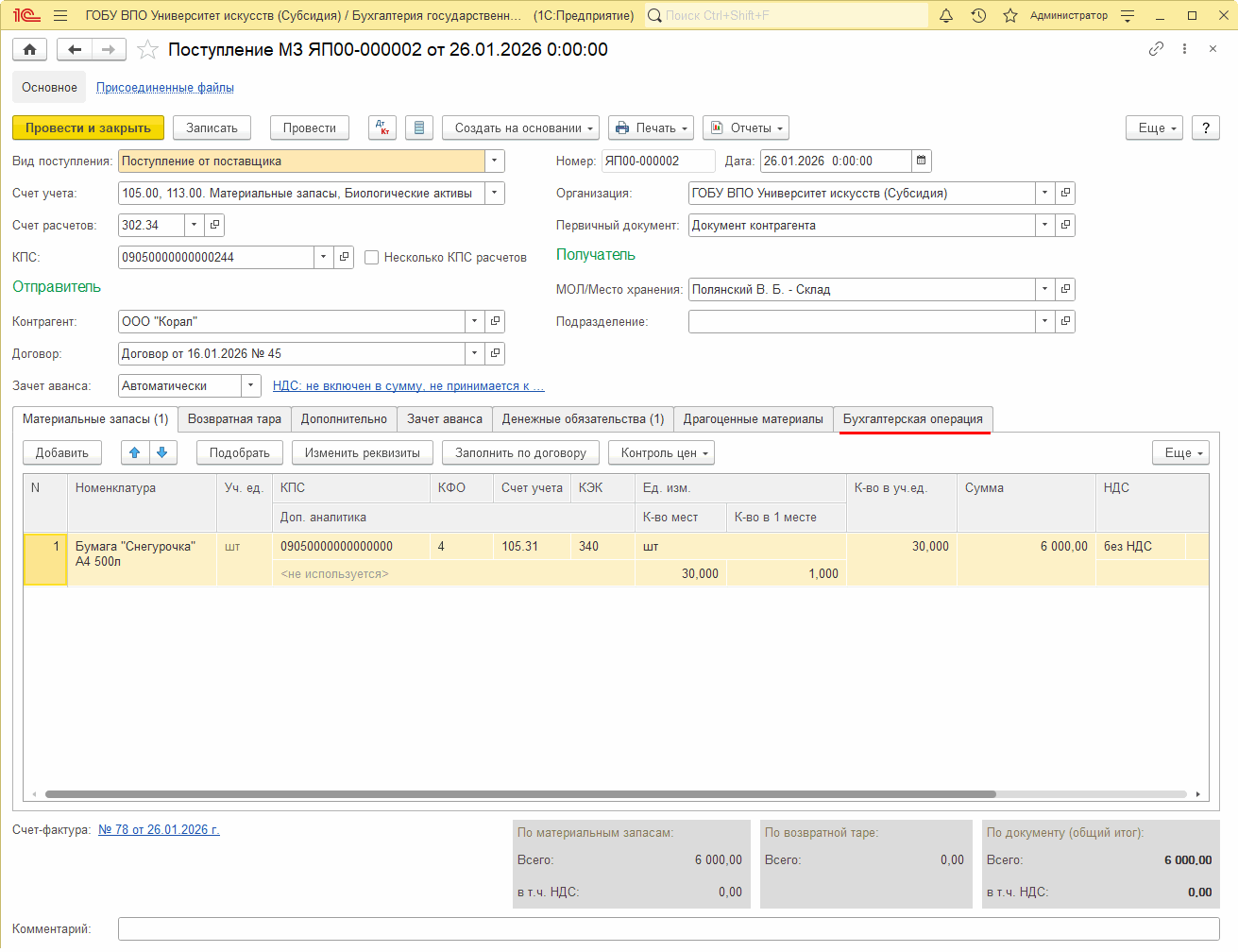Switch to the Возвратная тара tab
1238x952 pixels.
[x=234, y=419]
